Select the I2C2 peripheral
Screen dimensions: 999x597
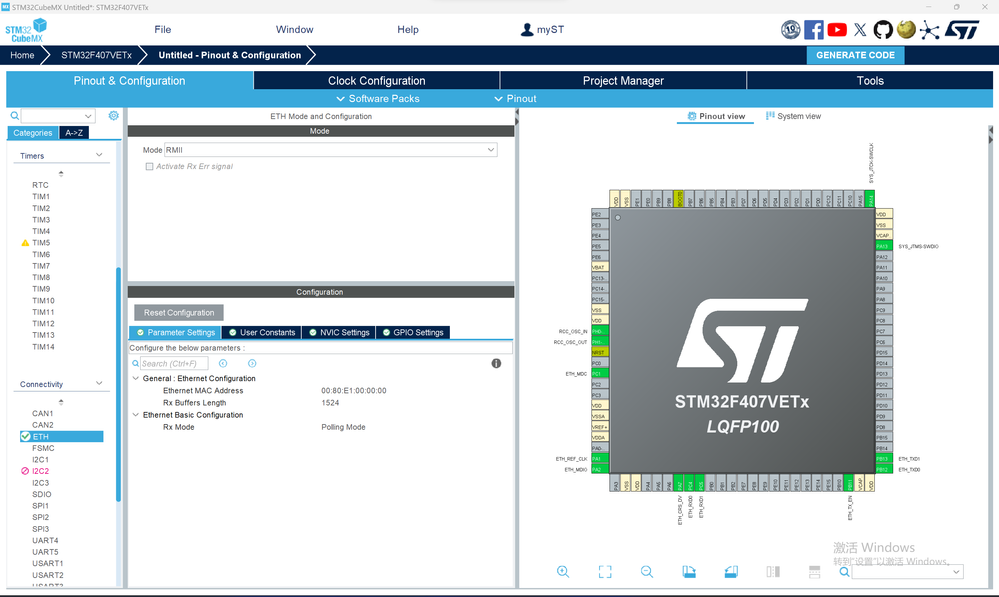(x=41, y=471)
